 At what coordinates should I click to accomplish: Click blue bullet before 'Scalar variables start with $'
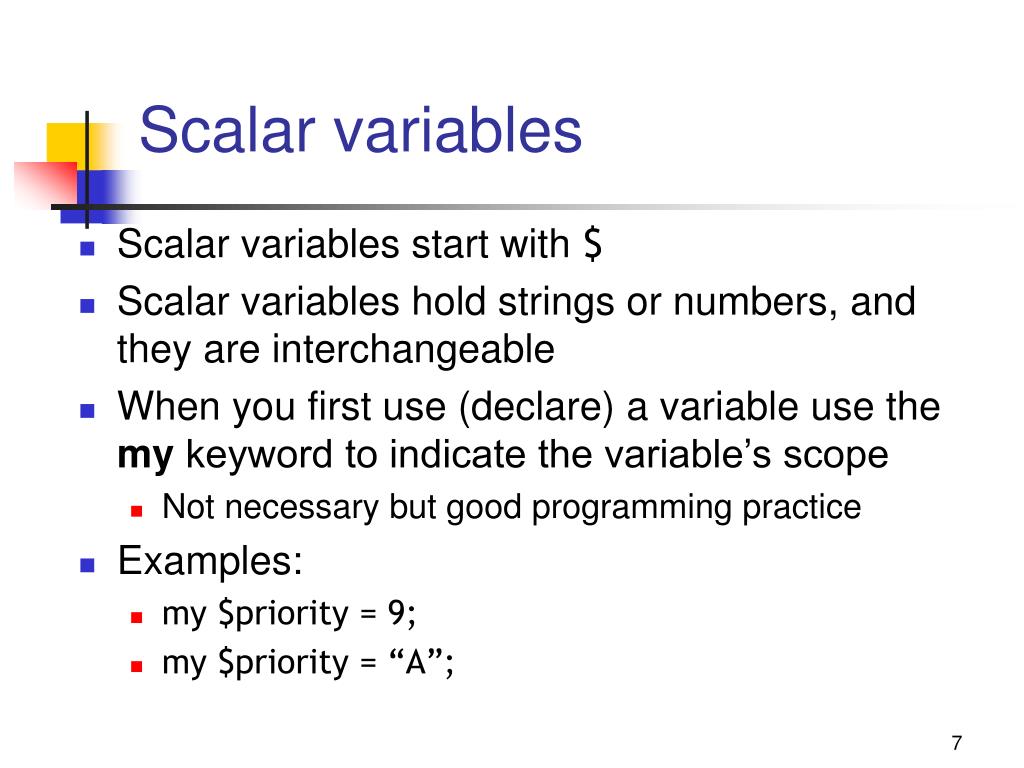click(88, 249)
